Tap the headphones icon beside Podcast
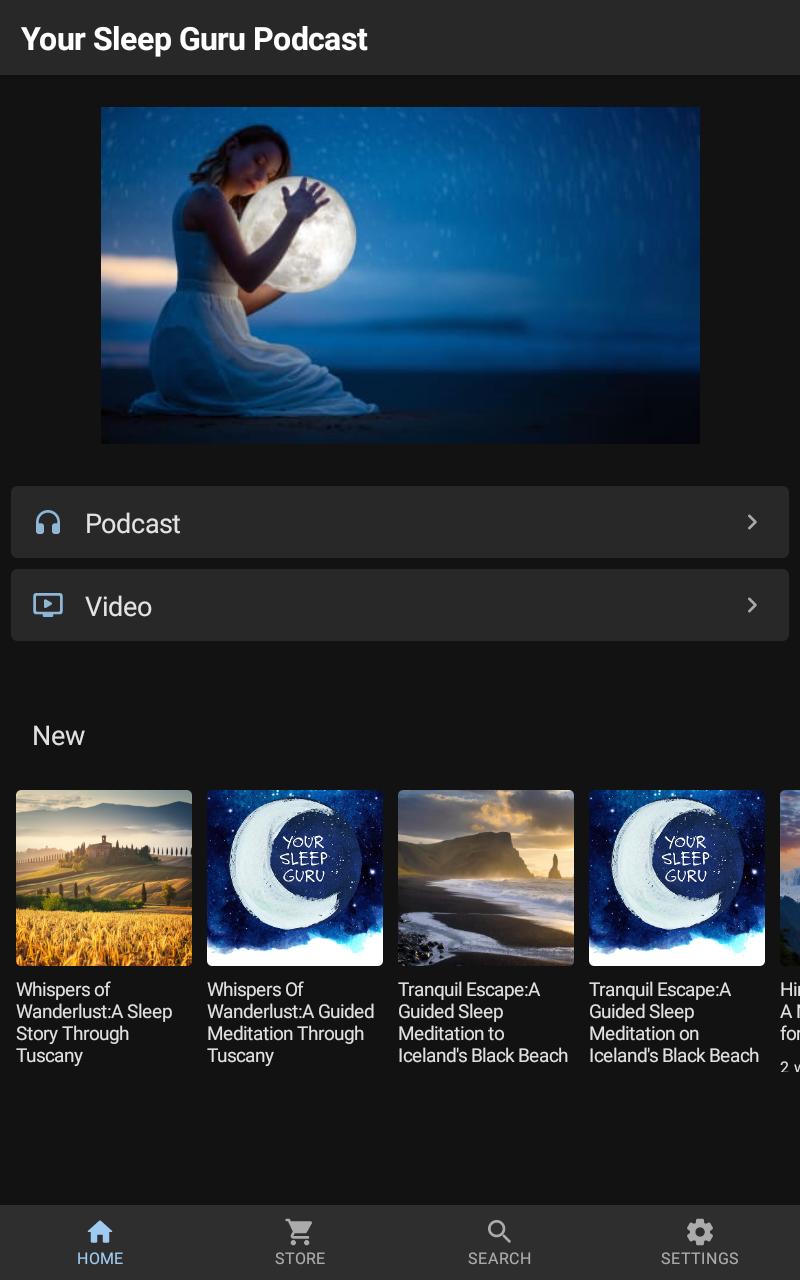 click(x=48, y=523)
